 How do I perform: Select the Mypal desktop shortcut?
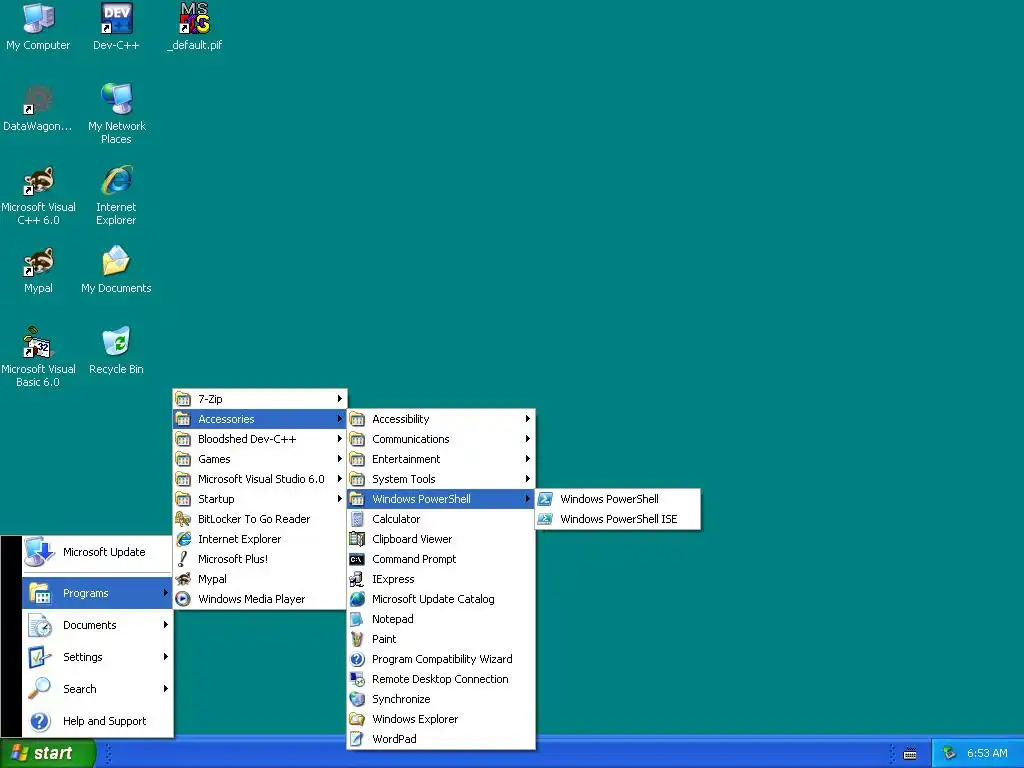click(38, 270)
